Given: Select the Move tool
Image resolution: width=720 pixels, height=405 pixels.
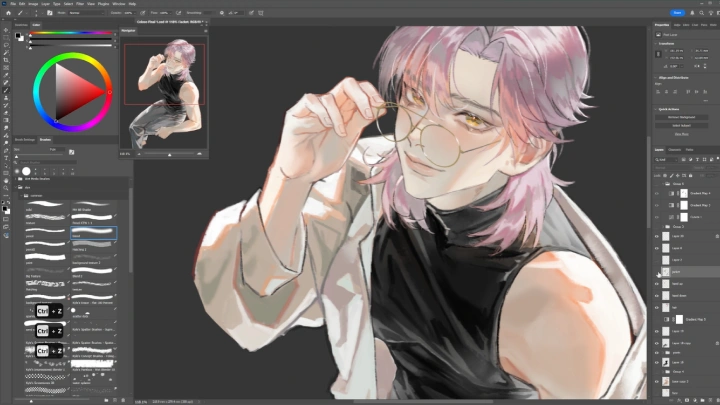Looking at the screenshot, I should pyautogui.click(x=6, y=30).
